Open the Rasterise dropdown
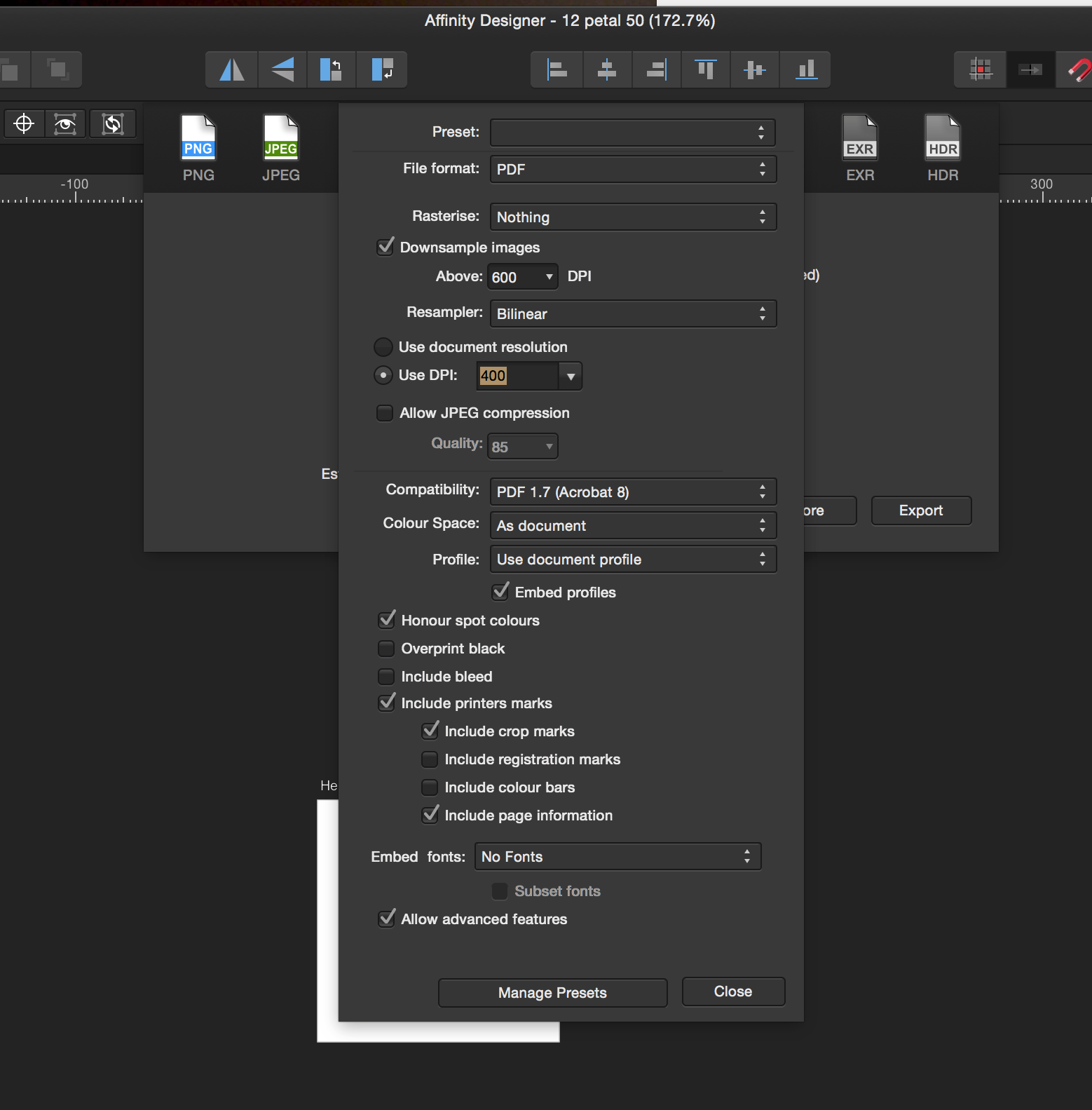Image resolution: width=1092 pixels, height=1110 pixels. (x=633, y=217)
